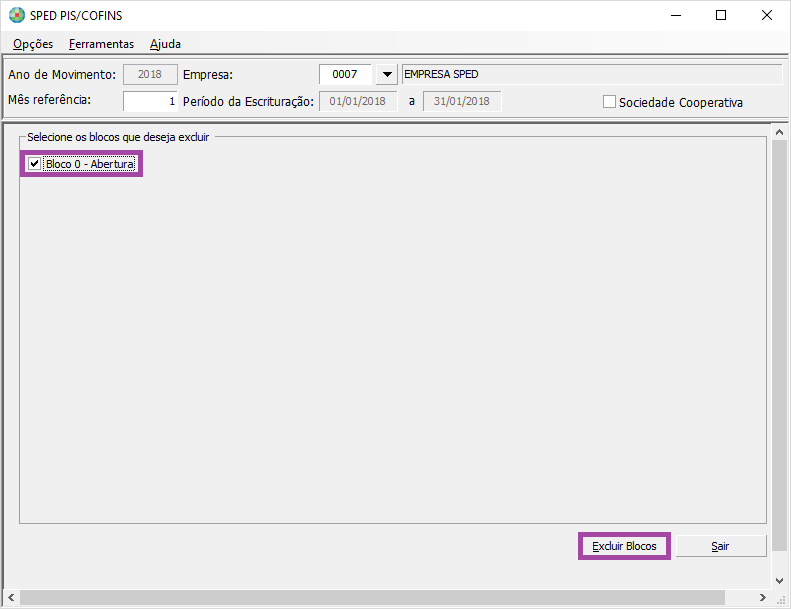The image size is (791, 609).
Task: Open the Ajuda menu
Action: (165, 44)
